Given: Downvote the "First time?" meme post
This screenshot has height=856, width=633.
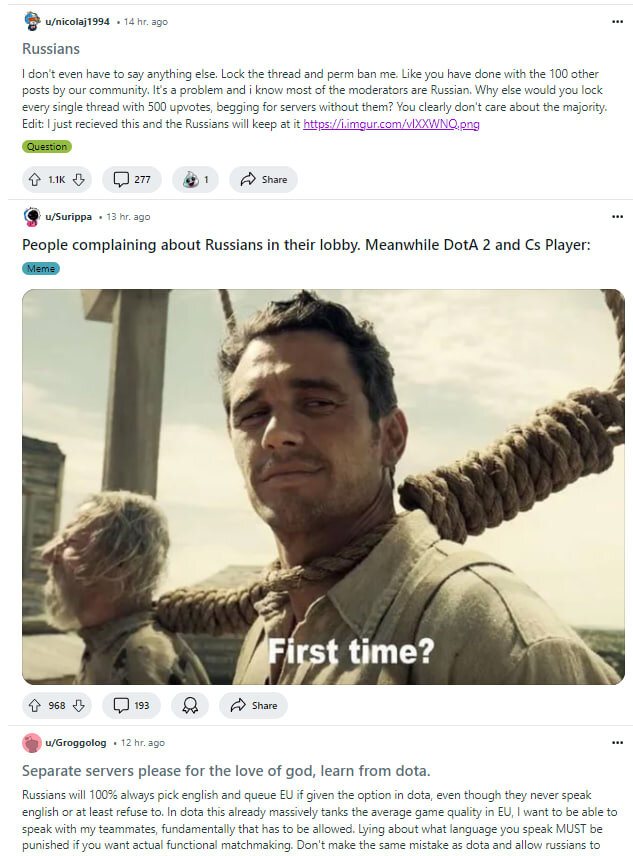Looking at the screenshot, I should (x=79, y=706).
